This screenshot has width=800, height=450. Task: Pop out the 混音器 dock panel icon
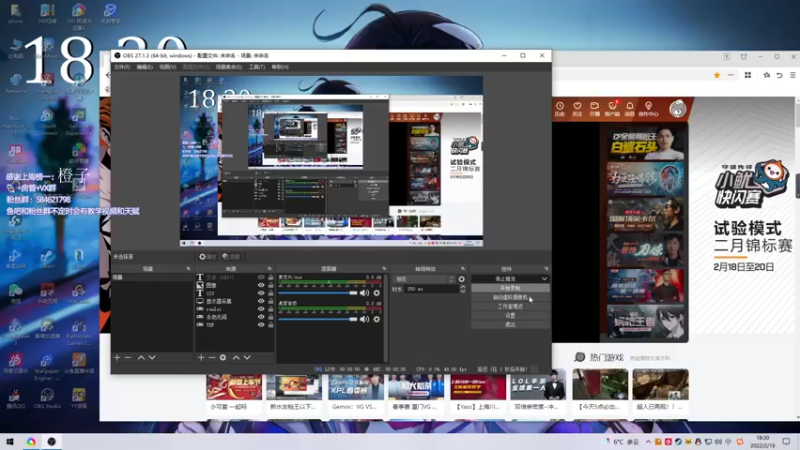(x=384, y=269)
